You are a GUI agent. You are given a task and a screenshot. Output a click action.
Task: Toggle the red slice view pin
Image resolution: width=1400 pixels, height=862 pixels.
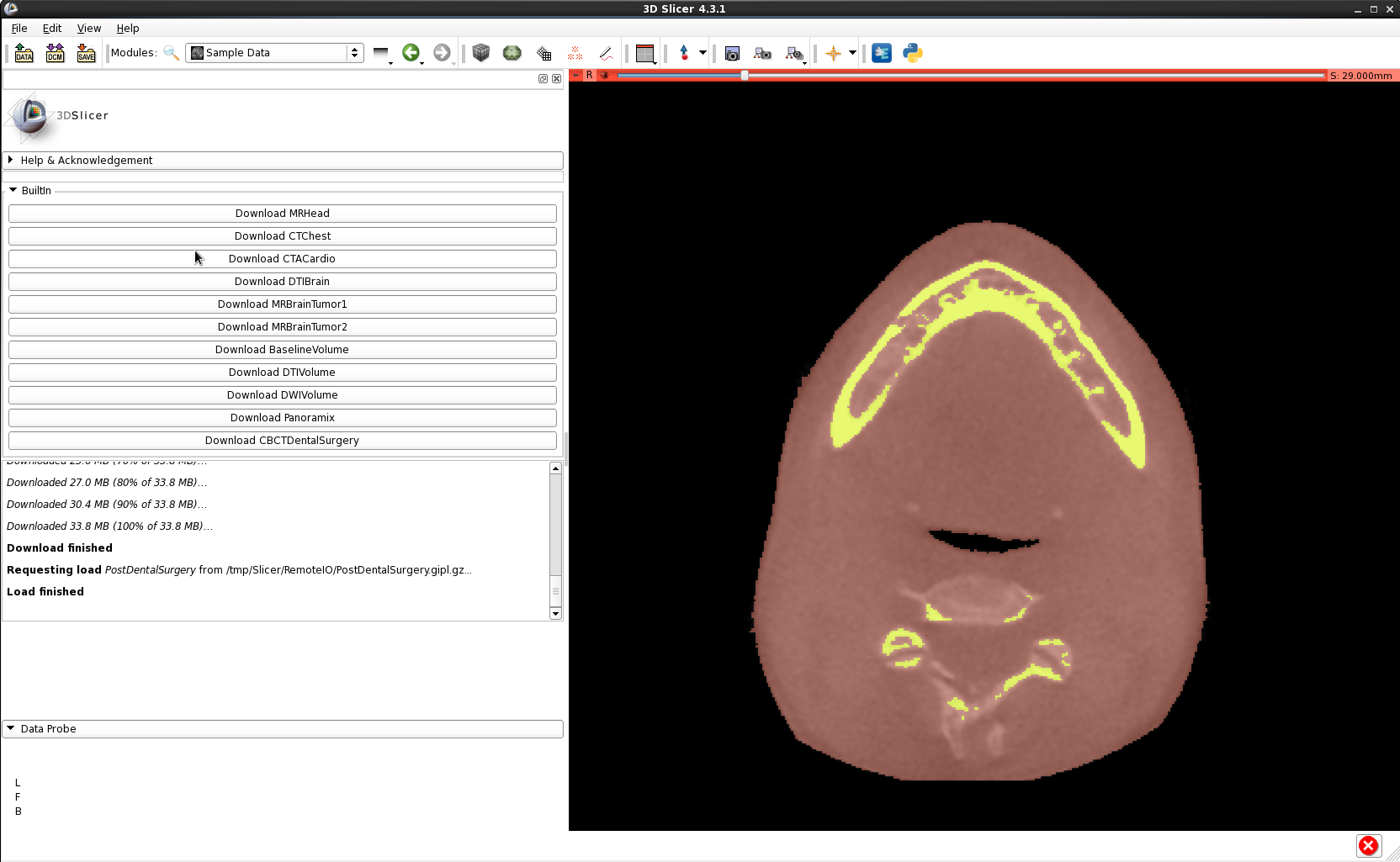576,76
